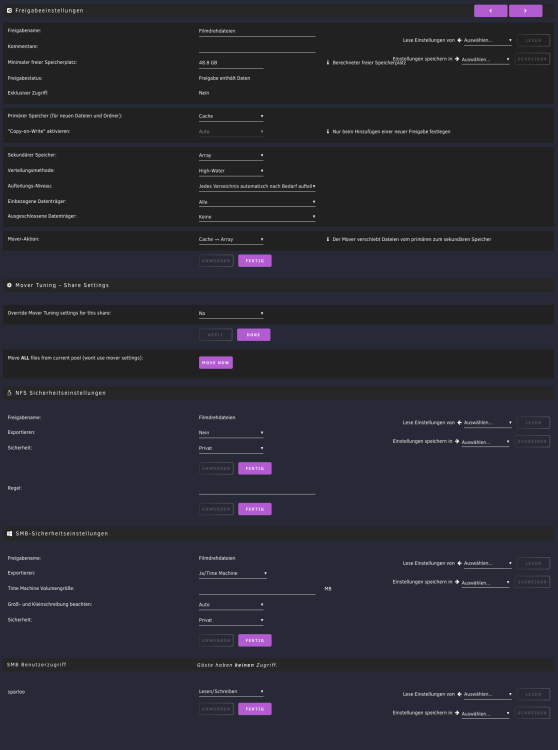Click APPLY in Mover Tuning section

tap(216, 335)
